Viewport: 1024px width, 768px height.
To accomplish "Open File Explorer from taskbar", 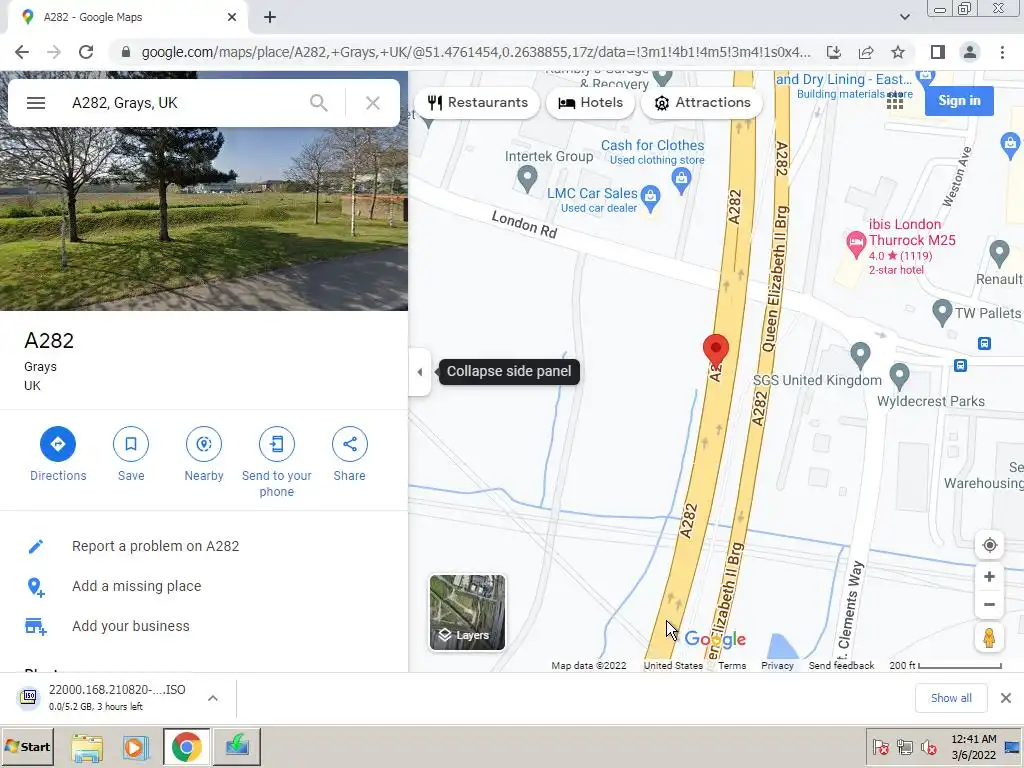I will (x=87, y=747).
